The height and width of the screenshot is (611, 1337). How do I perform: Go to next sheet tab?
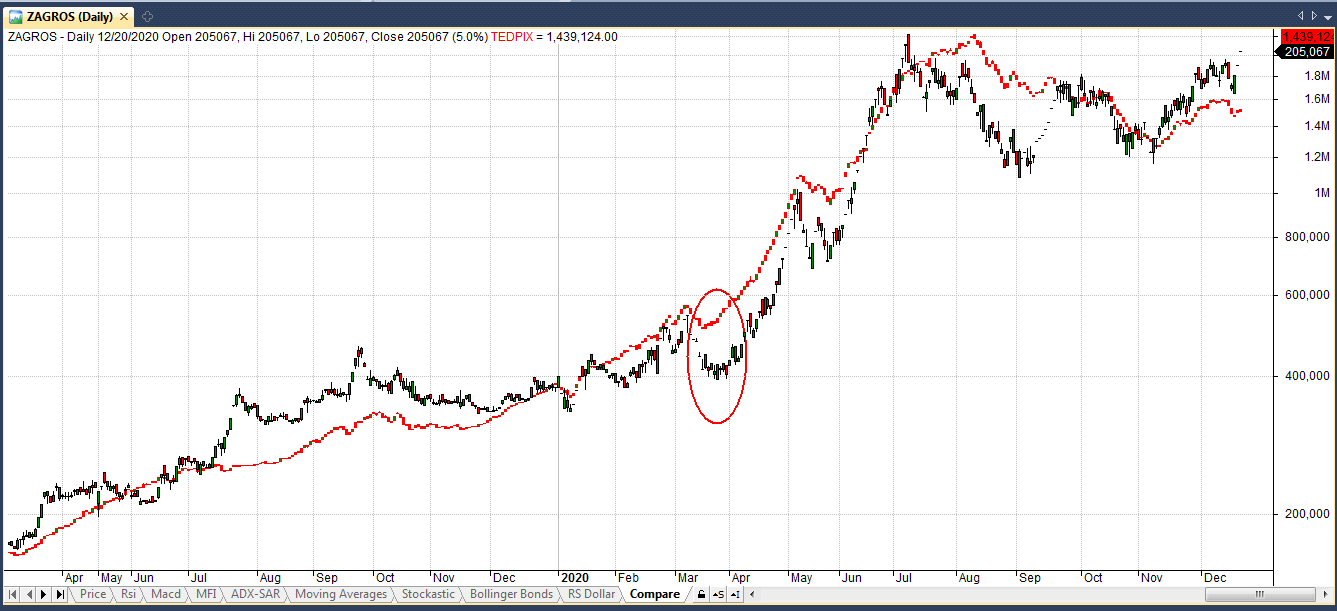click(45, 594)
